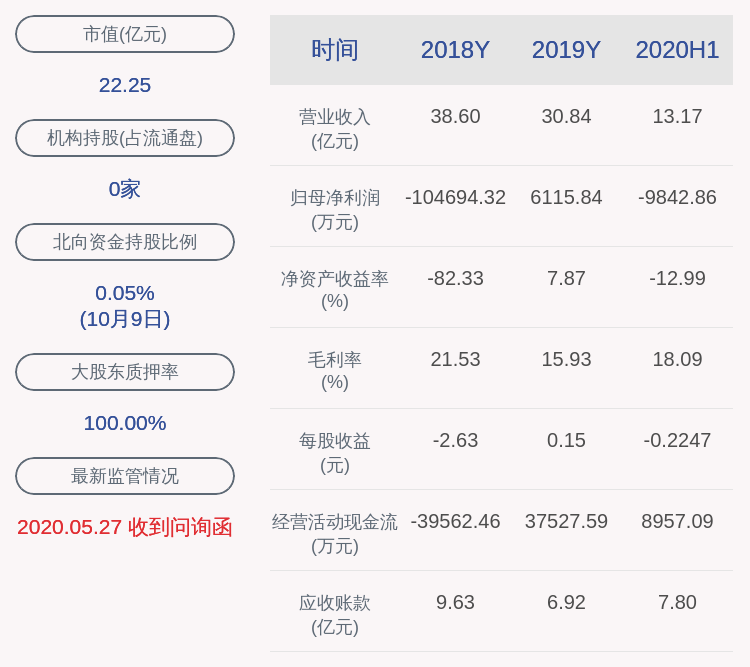Click the 应收账款(亿元) row label
This screenshot has height=667, width=750.
pyautogui.click(x=334, y=614)
